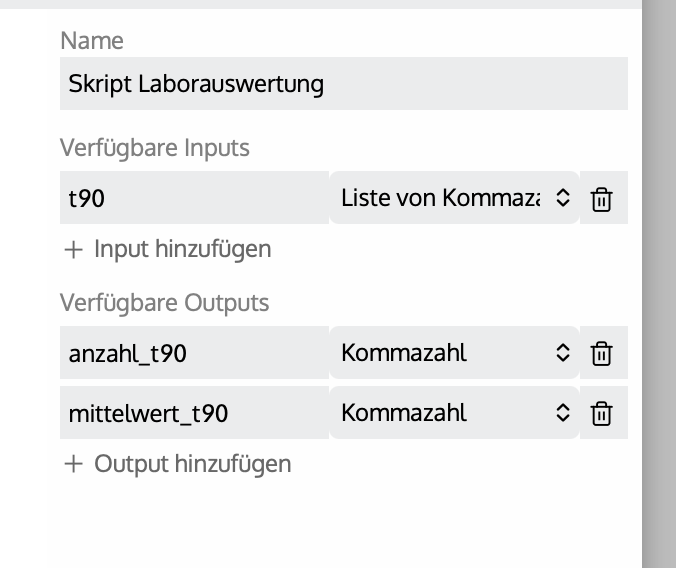Click up-down chevron in mittelwert_t90 type selector
676x568 pixels.
click(x=562, y=413)
